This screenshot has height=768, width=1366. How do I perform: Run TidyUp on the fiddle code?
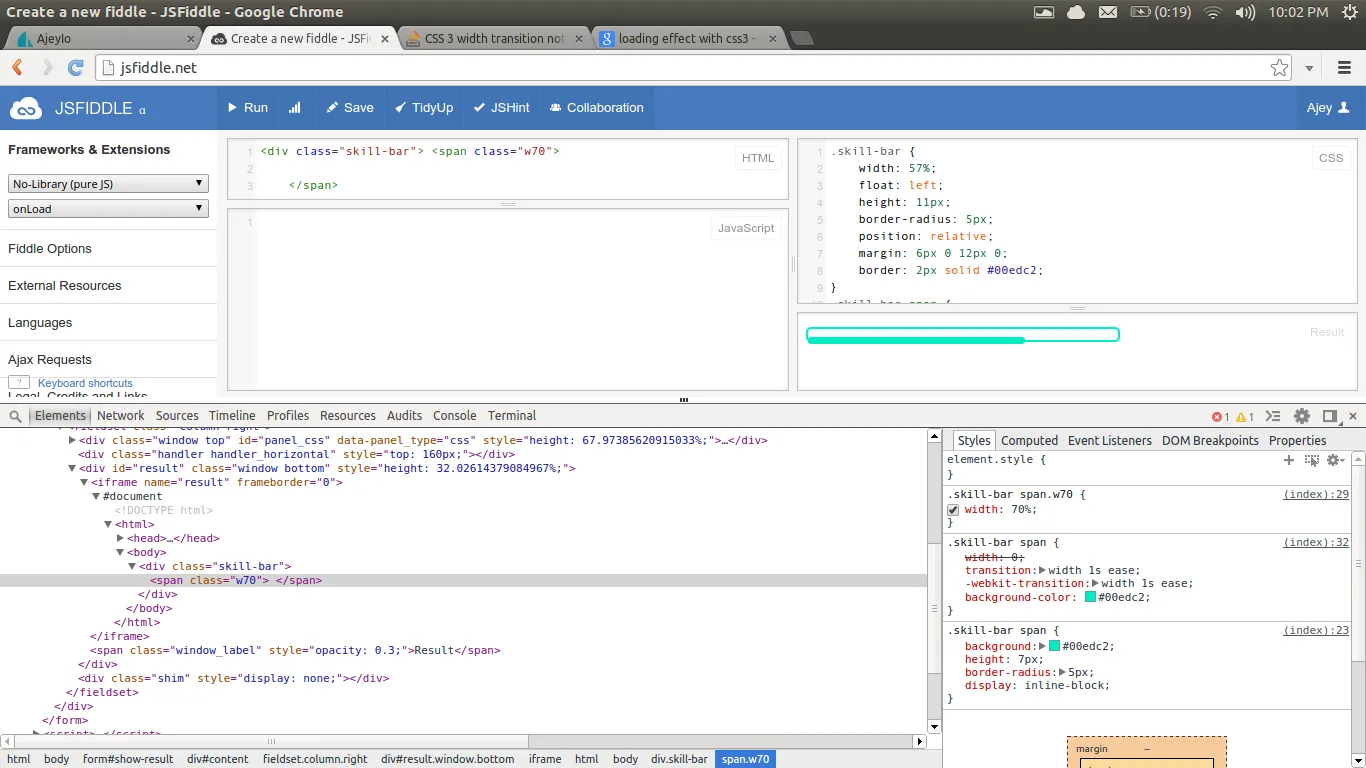(424, 108)
